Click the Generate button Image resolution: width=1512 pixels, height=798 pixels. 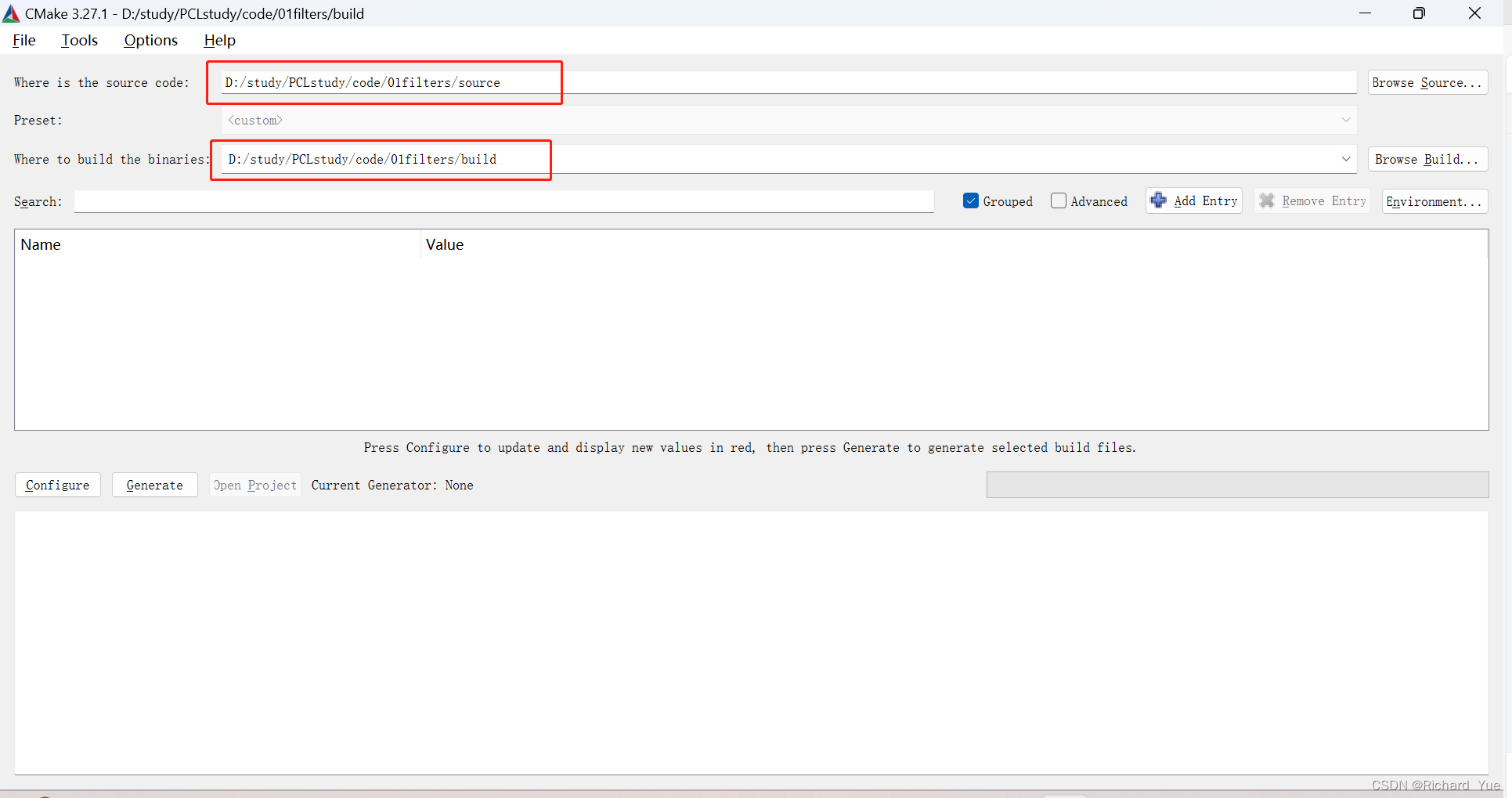point(155,485)
